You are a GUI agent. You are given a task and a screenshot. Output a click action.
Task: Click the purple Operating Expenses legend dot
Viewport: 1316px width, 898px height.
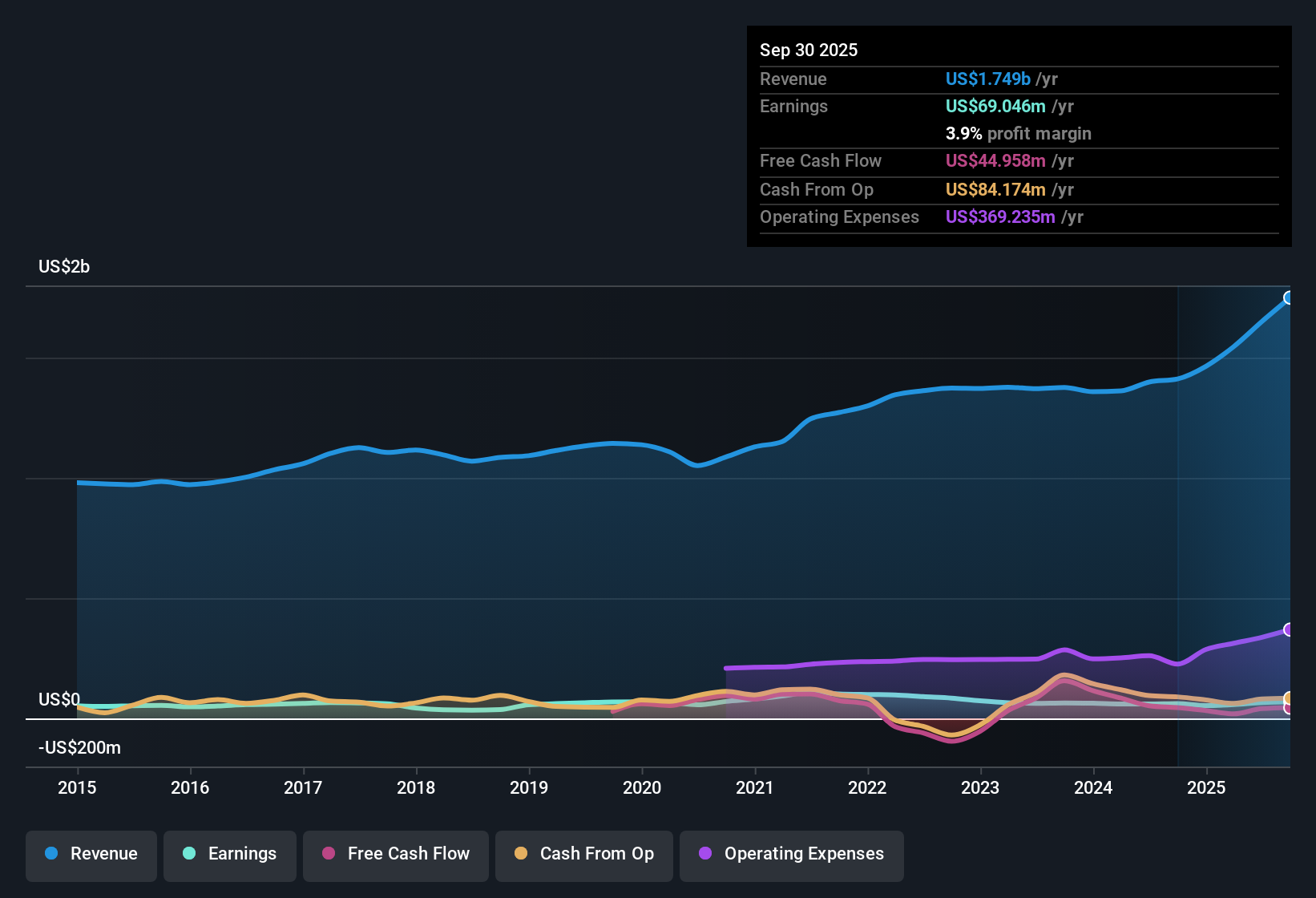[x=704, y=855]
